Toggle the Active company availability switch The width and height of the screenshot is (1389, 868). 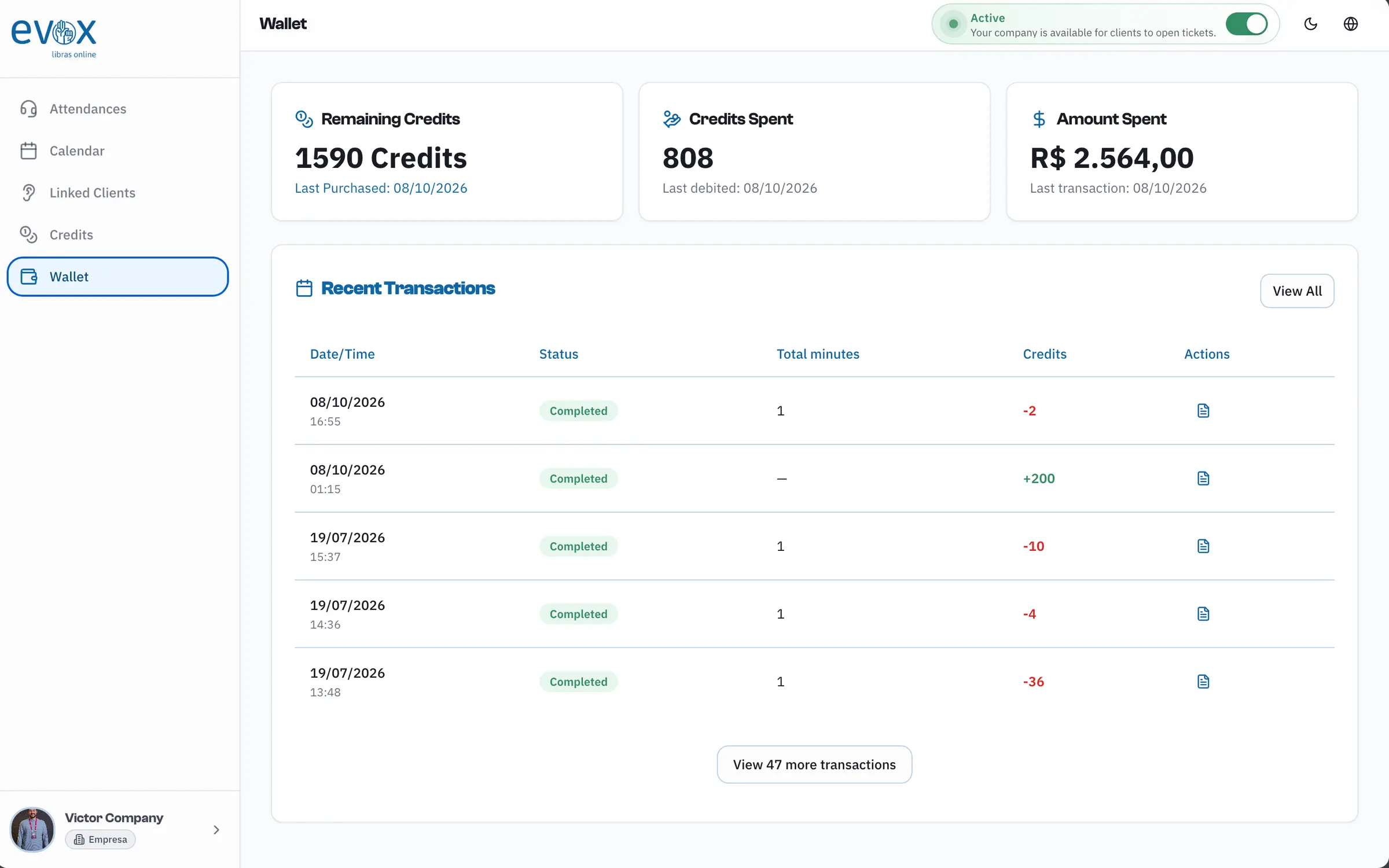[x=1247, y=24]
